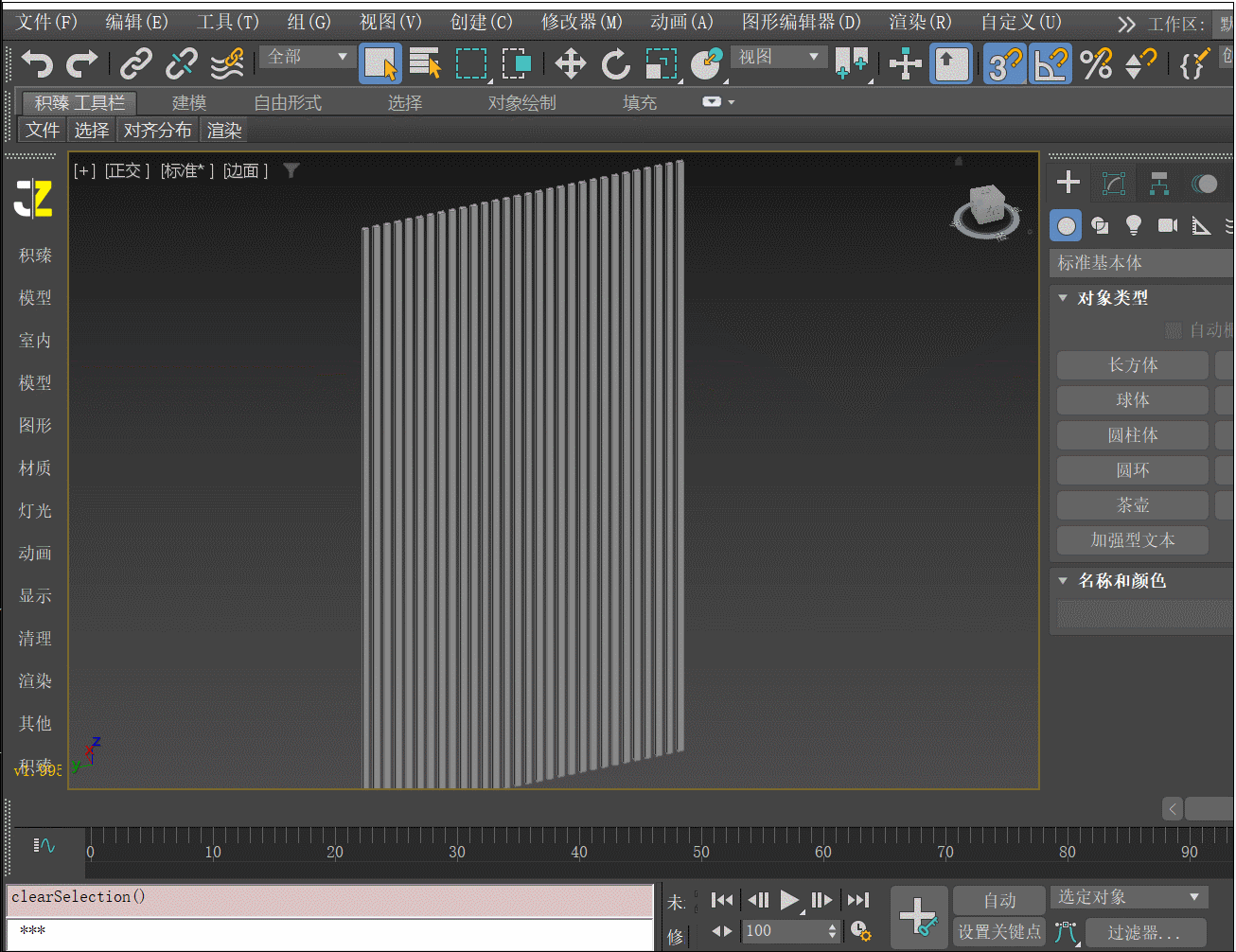Activate the Select Object arrow tool

(x=380, y=64)
